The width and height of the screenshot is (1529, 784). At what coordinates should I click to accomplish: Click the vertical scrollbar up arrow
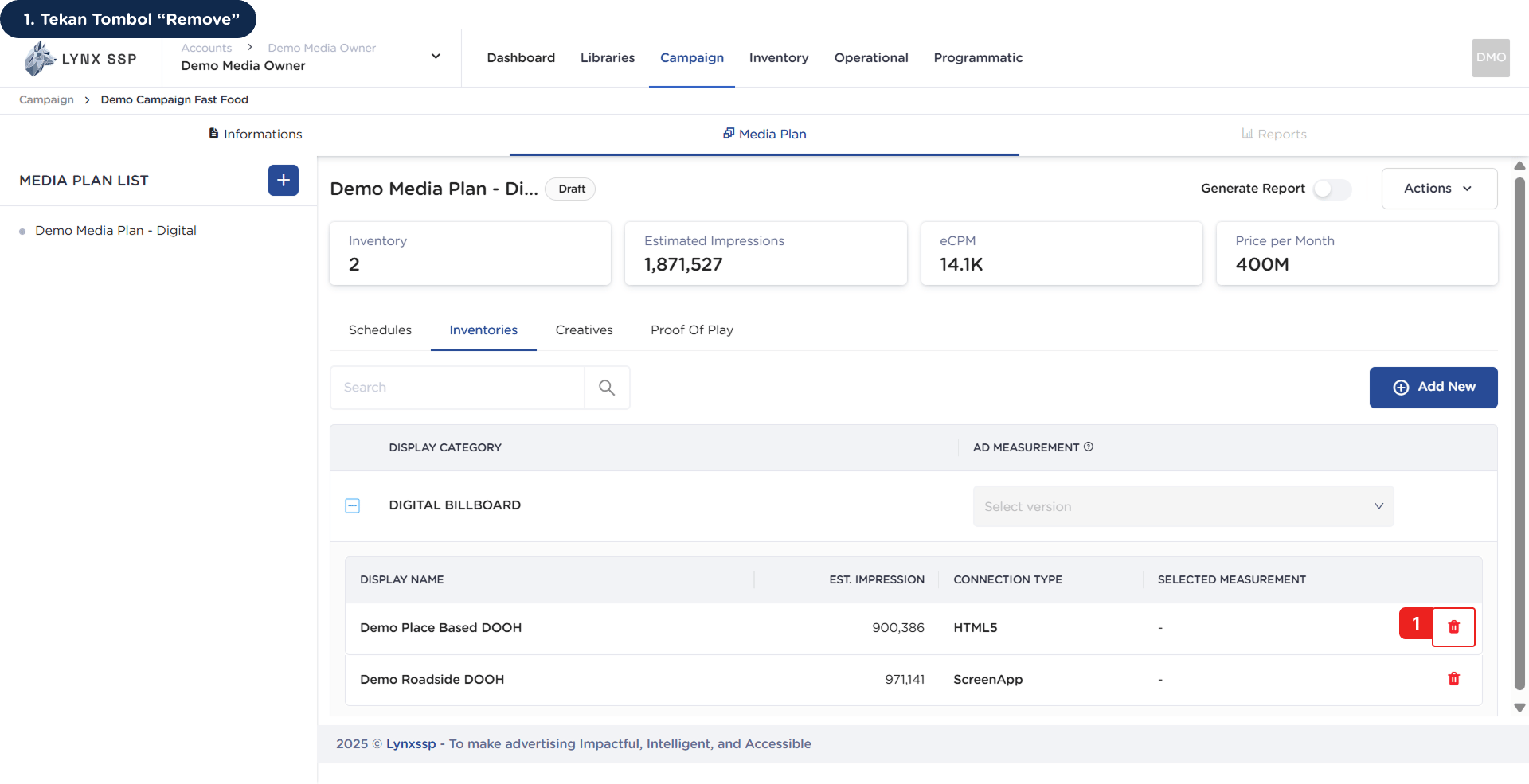click(x=1519, y=166)
